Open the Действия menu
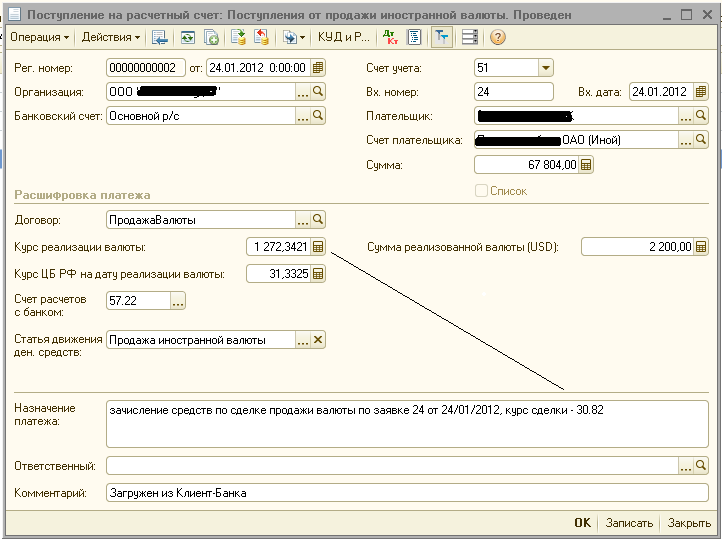 110,37
